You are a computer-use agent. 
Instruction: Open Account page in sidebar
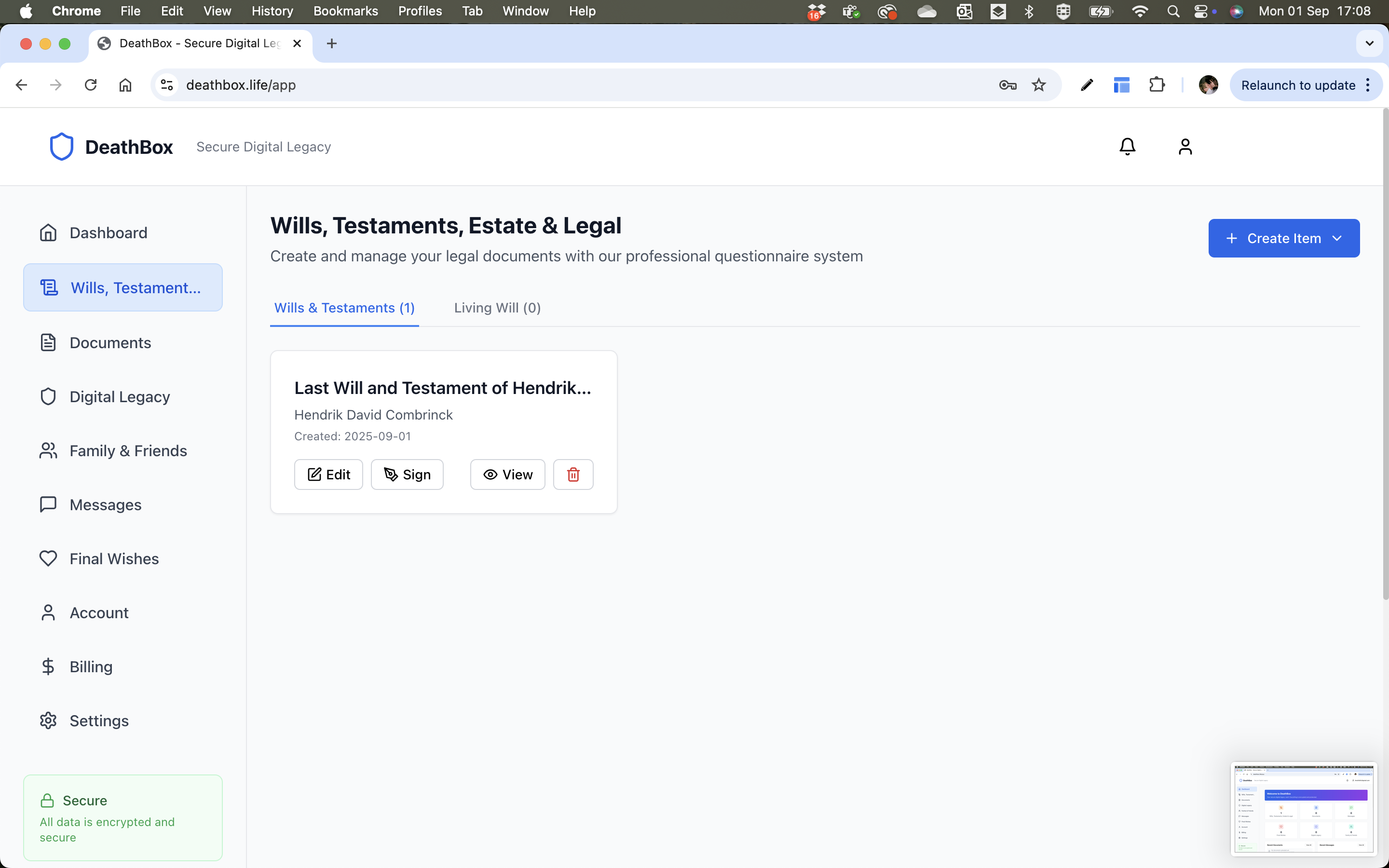coord(123,612)
